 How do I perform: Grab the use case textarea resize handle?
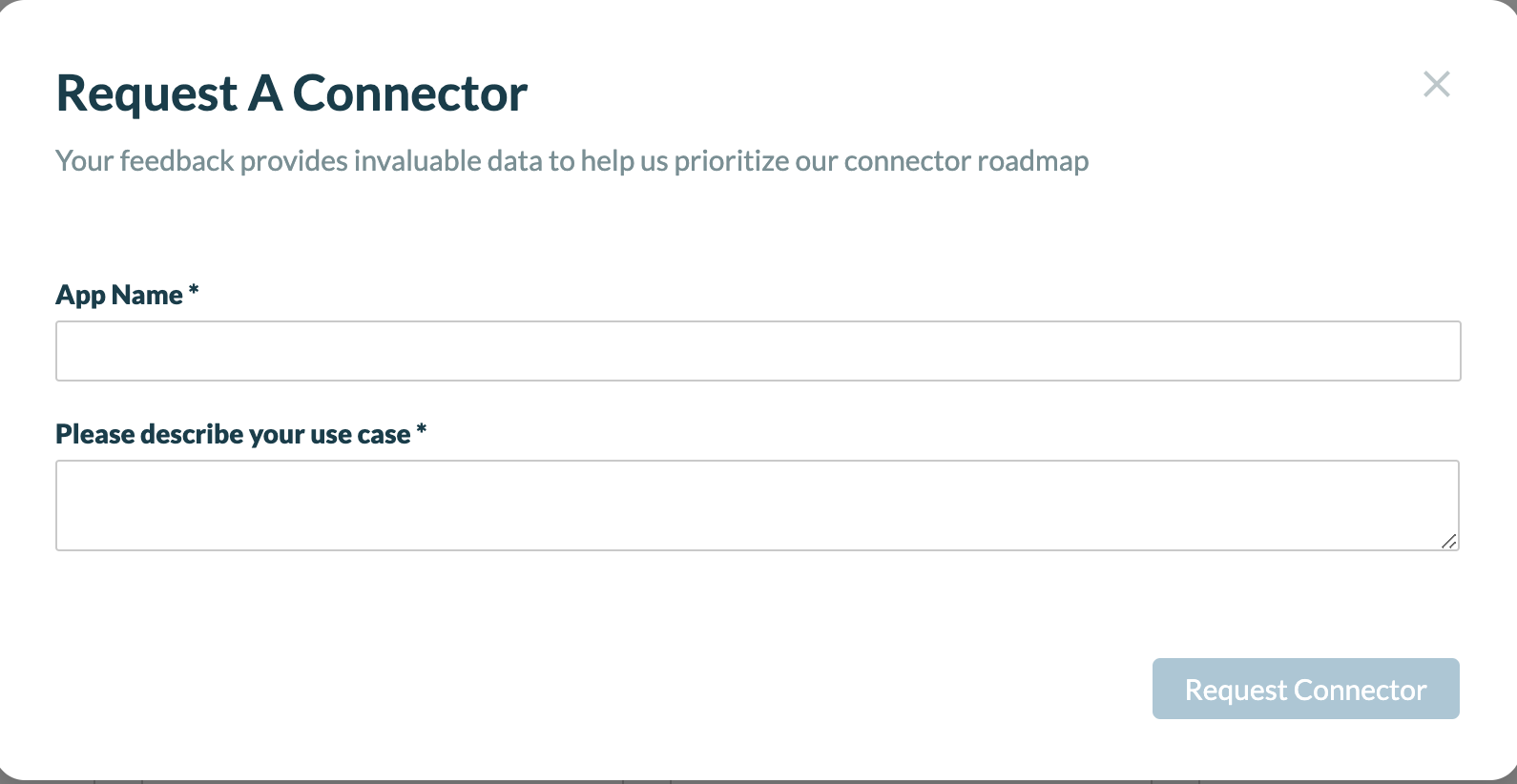coord(1449,541)
